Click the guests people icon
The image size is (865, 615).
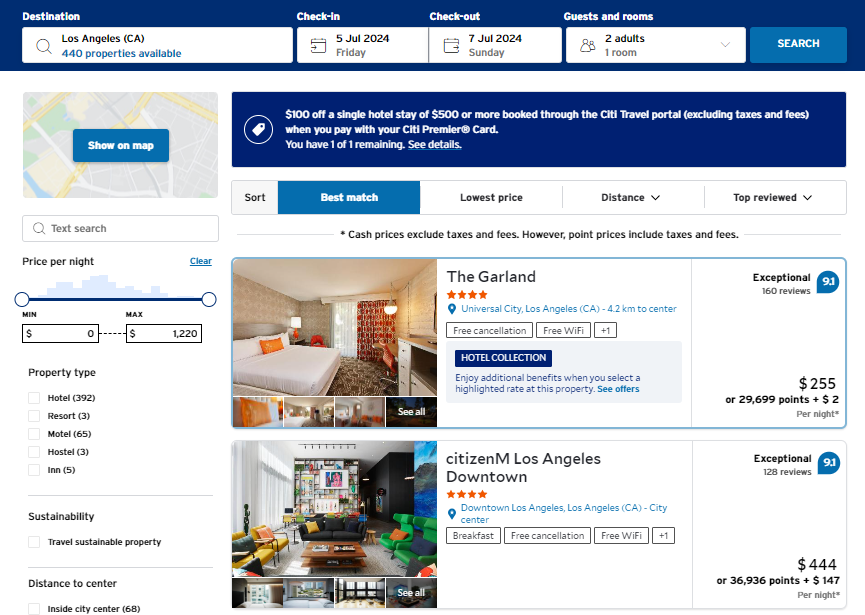click(588, 45)
